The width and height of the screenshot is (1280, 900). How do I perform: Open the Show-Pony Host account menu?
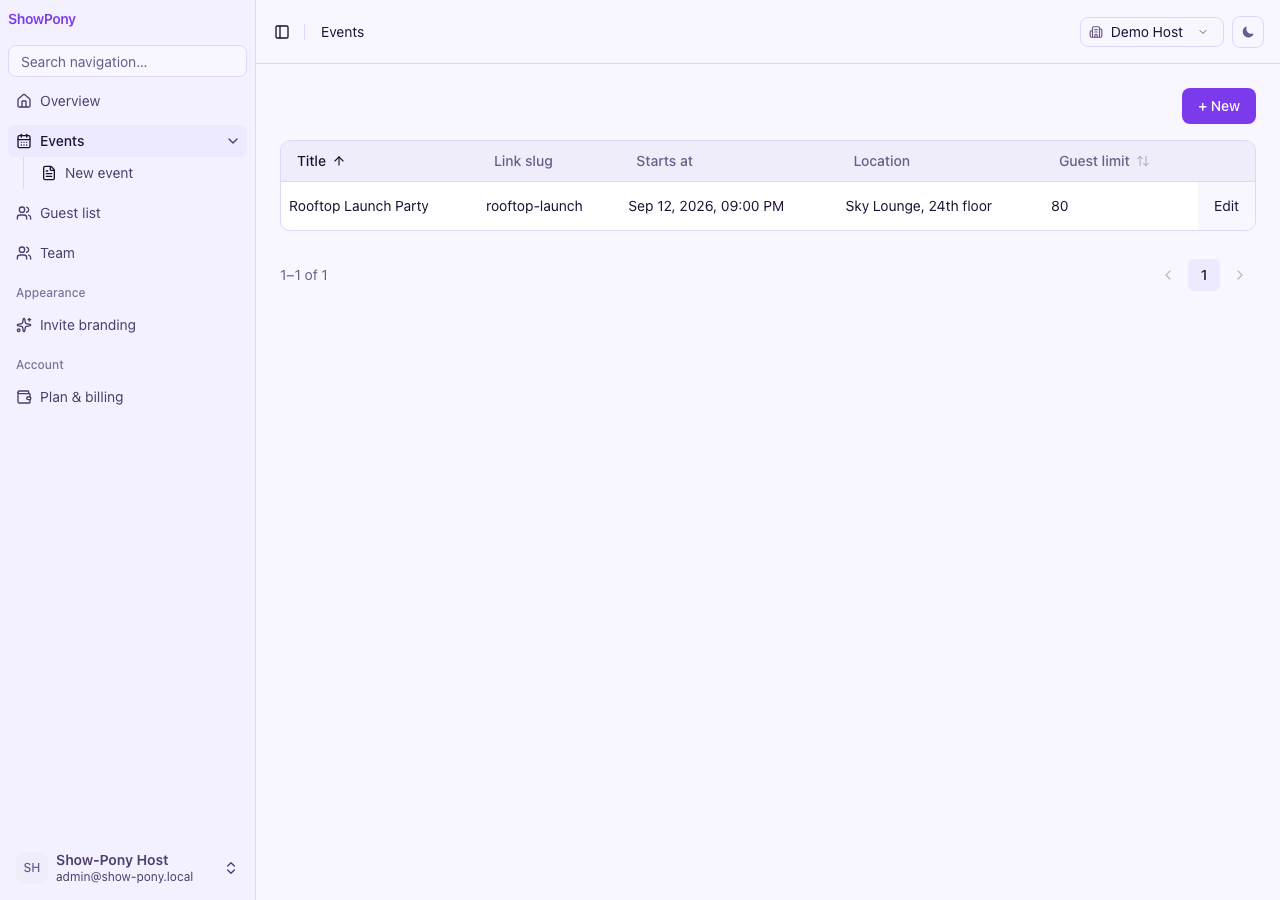[127, 868]
